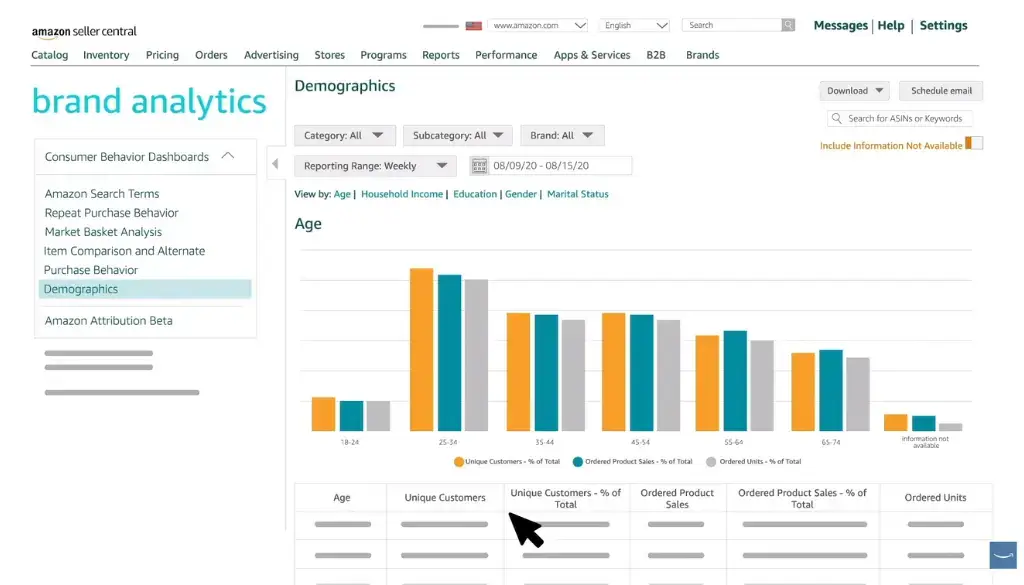Click the Search for ASINs or Keywords field
The height and width of the screenshot is (585, 1024).
click(900, 118)
